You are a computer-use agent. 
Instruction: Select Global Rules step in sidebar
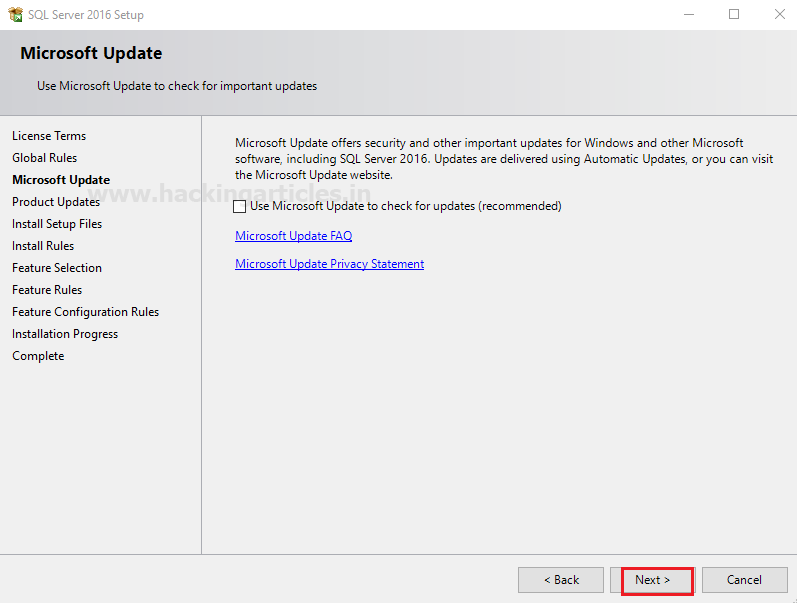[44, 158]
